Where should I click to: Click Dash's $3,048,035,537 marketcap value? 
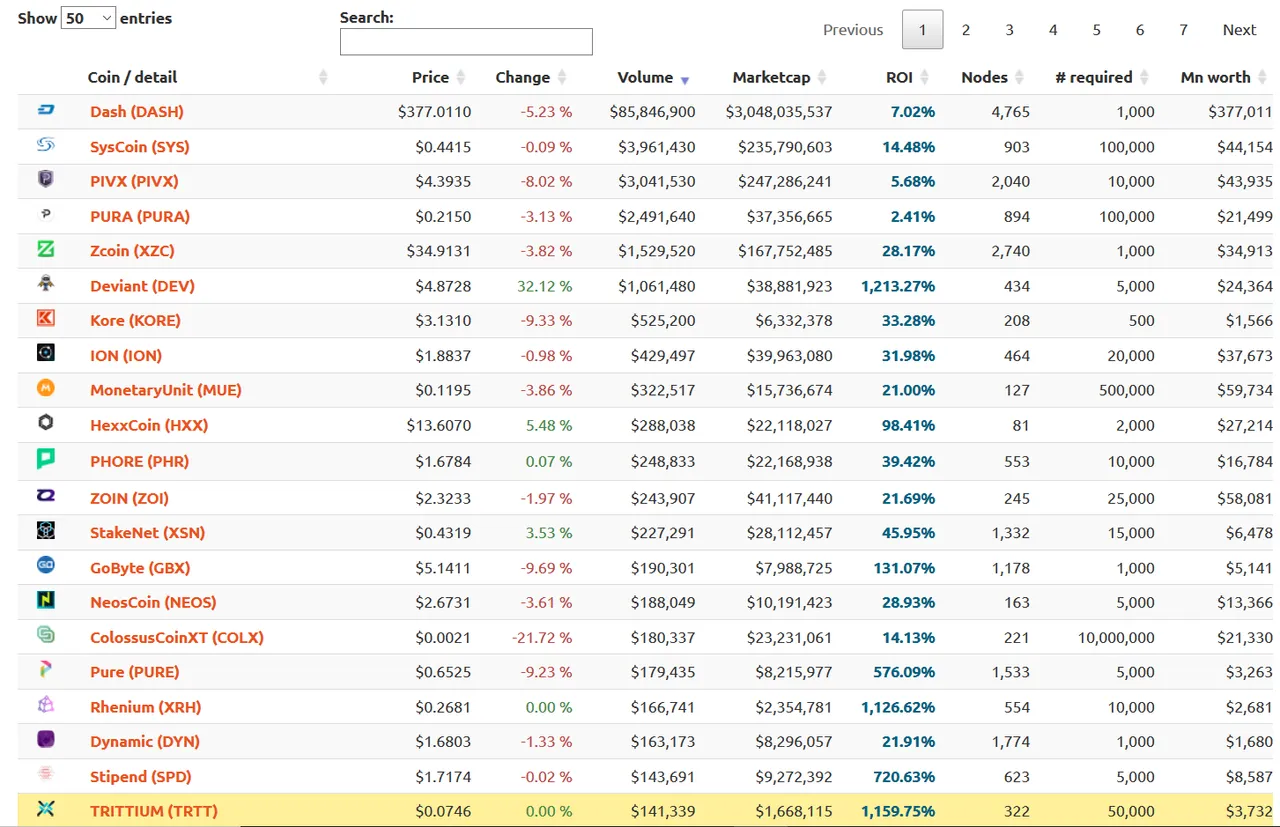tap(779, 111)
